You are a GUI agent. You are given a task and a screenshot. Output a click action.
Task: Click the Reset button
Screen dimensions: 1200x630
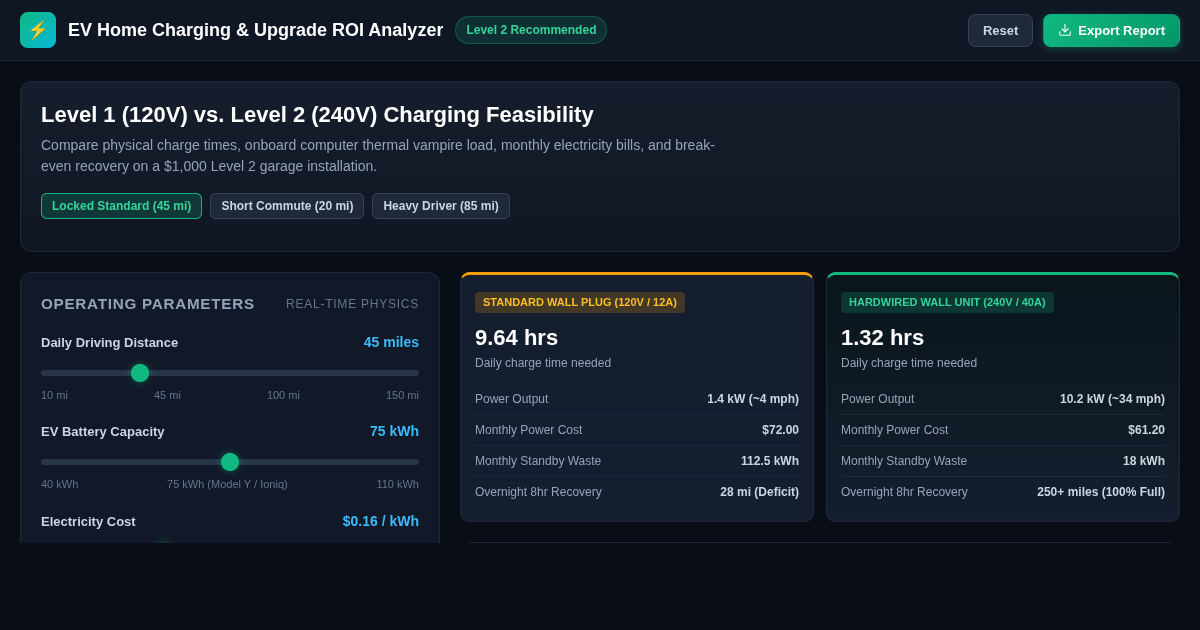point(1000,30)
